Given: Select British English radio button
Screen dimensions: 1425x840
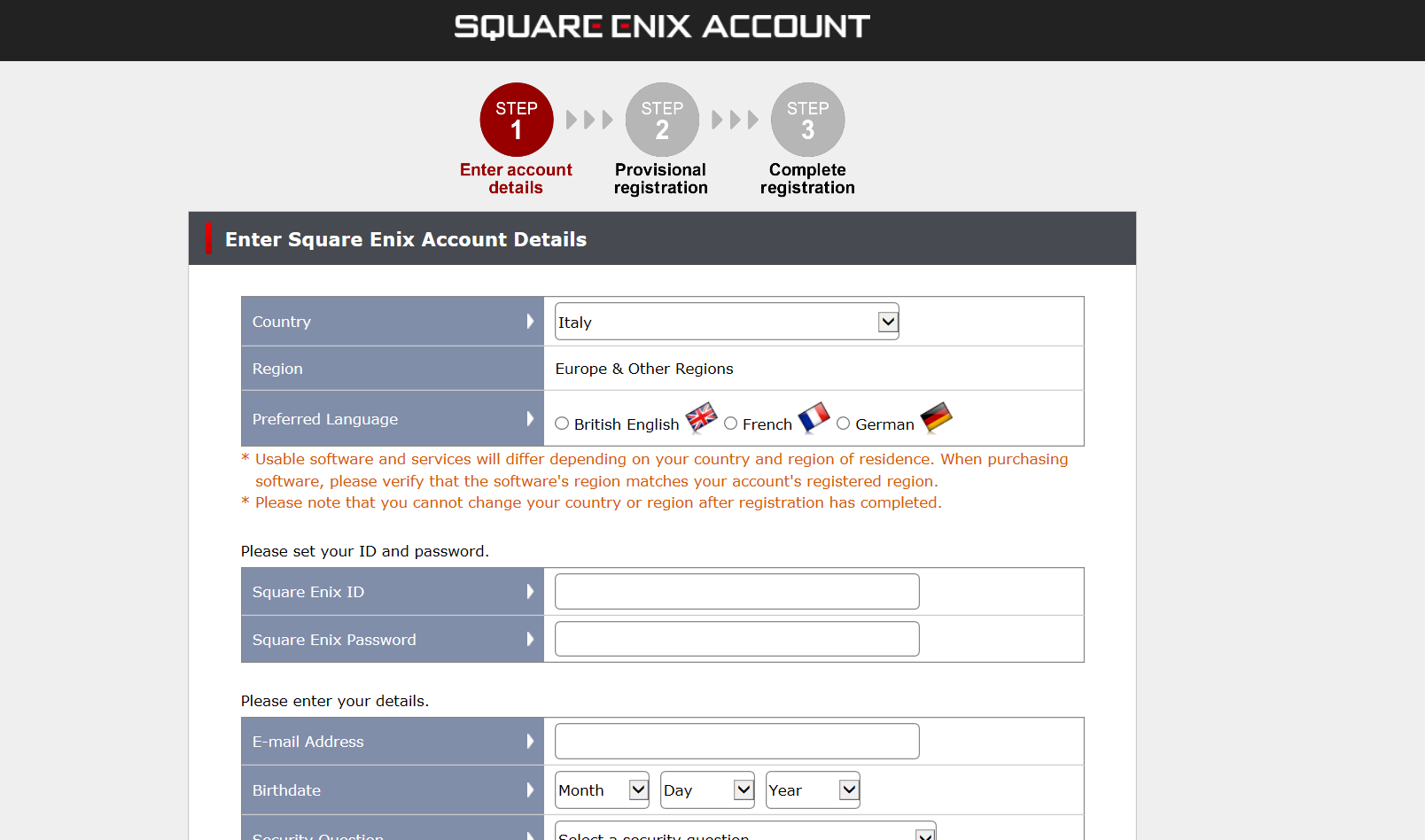Looking at the screenshot, I should pyautogui.click(x=562, y=424).
